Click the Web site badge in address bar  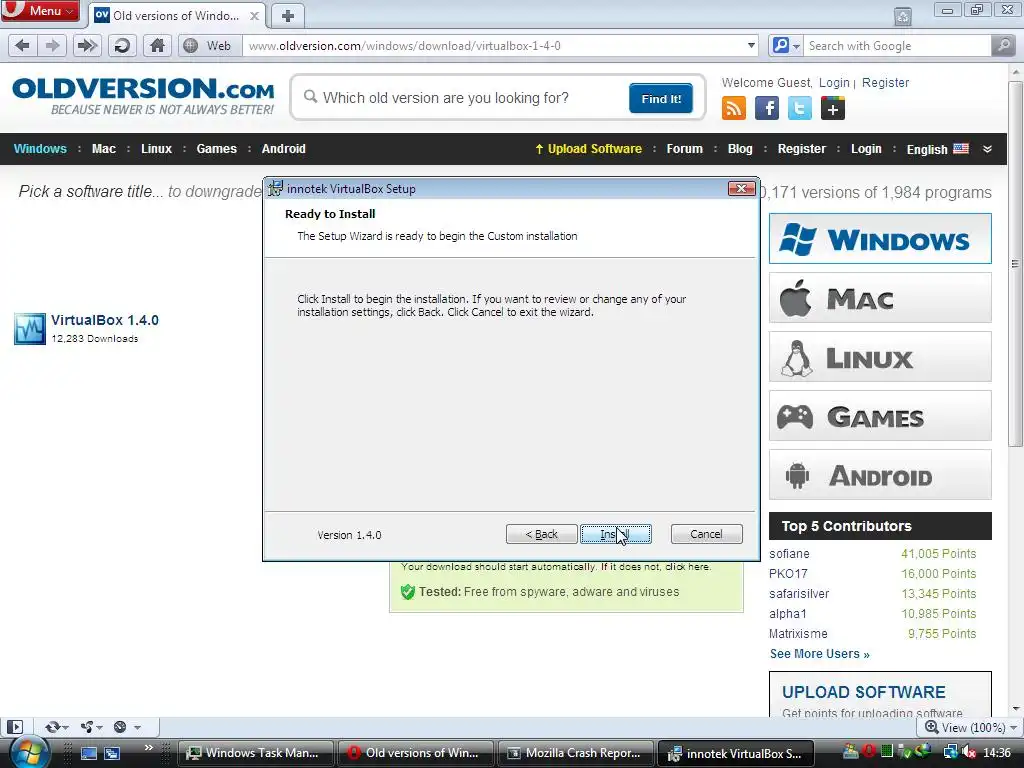(210, 46)
